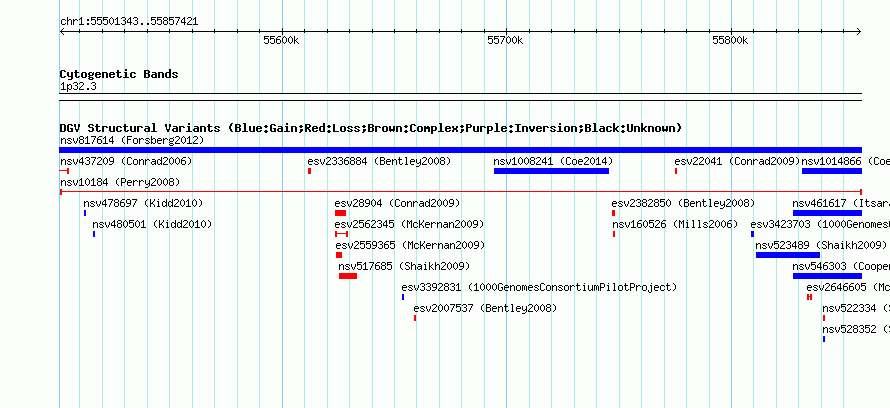Screen dimensions: 890x408
Task: Click the nsv546303 variant label
Action: click(x=841, y=266)
